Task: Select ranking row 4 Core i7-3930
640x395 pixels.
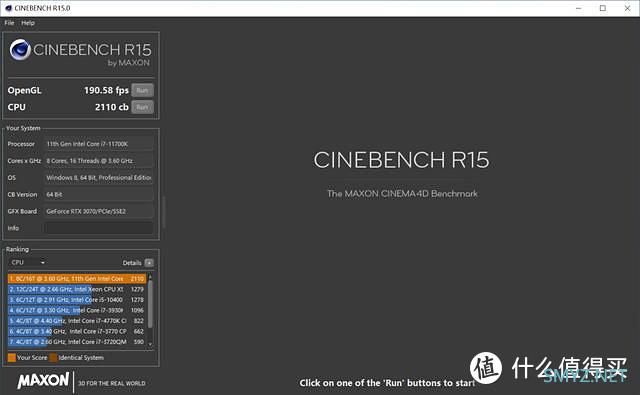Action: point(77,311)
